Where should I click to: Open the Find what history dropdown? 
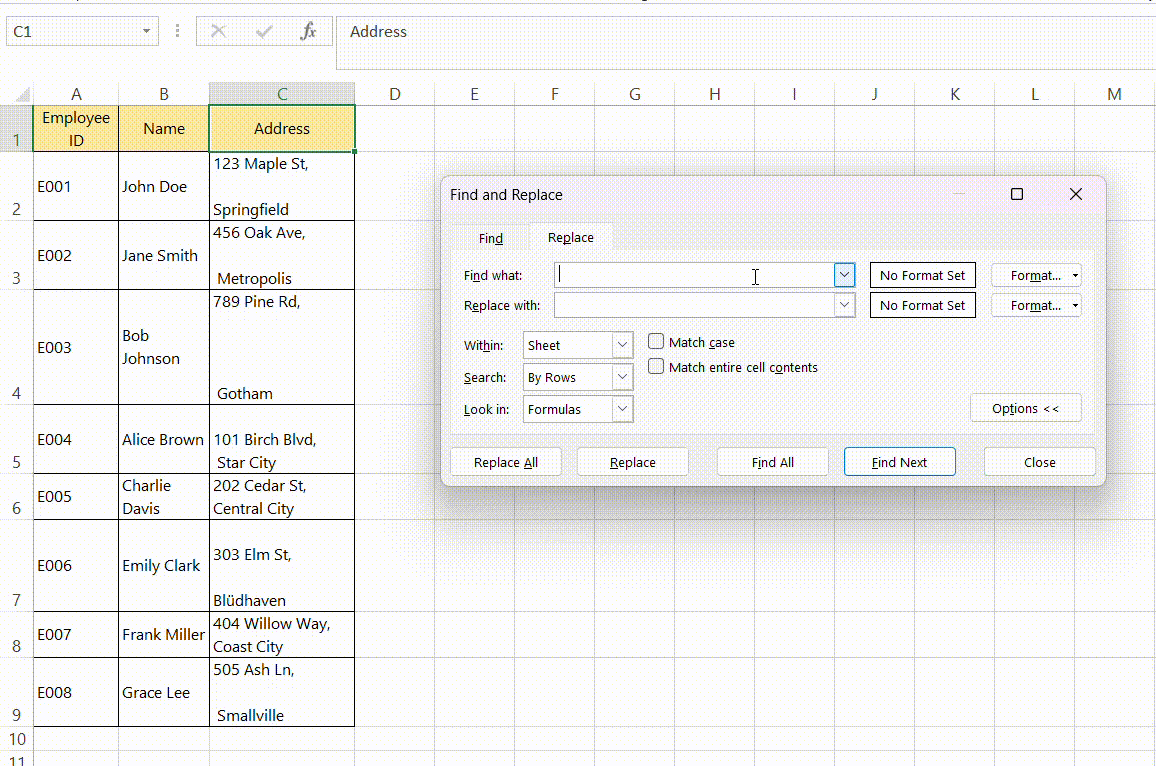(x=844, y=275)
